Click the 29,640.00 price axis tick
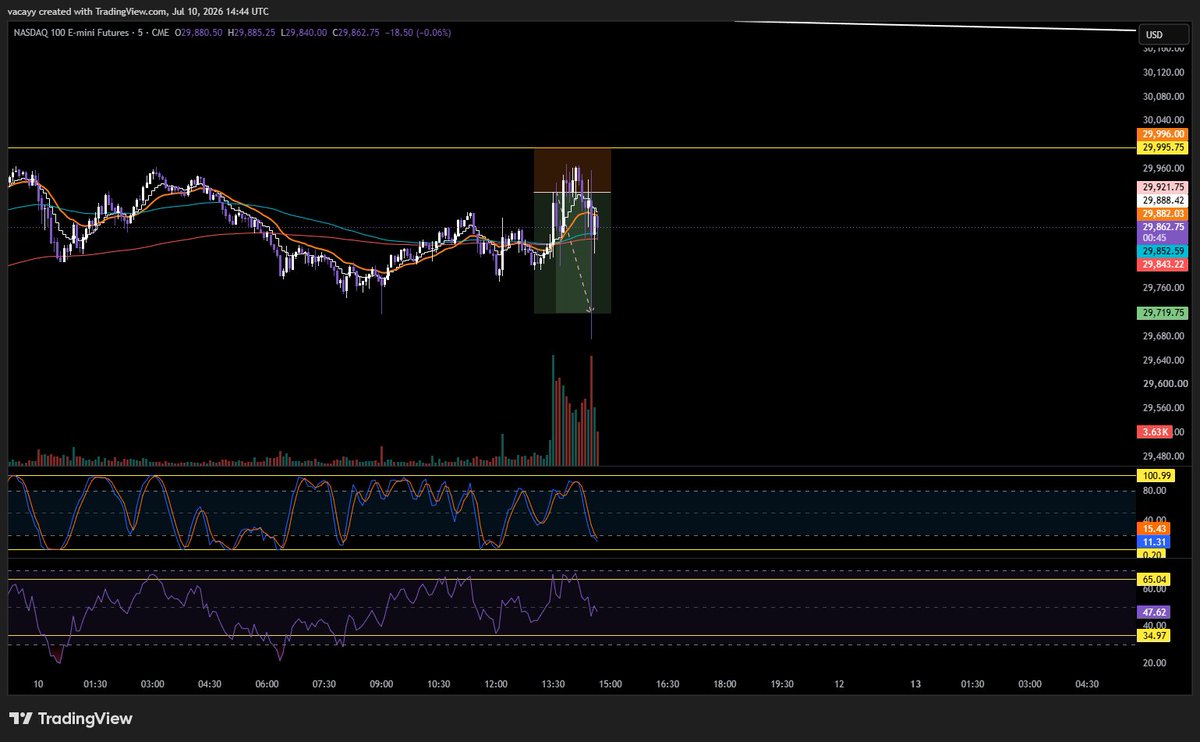This screenshot has width=1200, height=742. tap(1161, 360)
